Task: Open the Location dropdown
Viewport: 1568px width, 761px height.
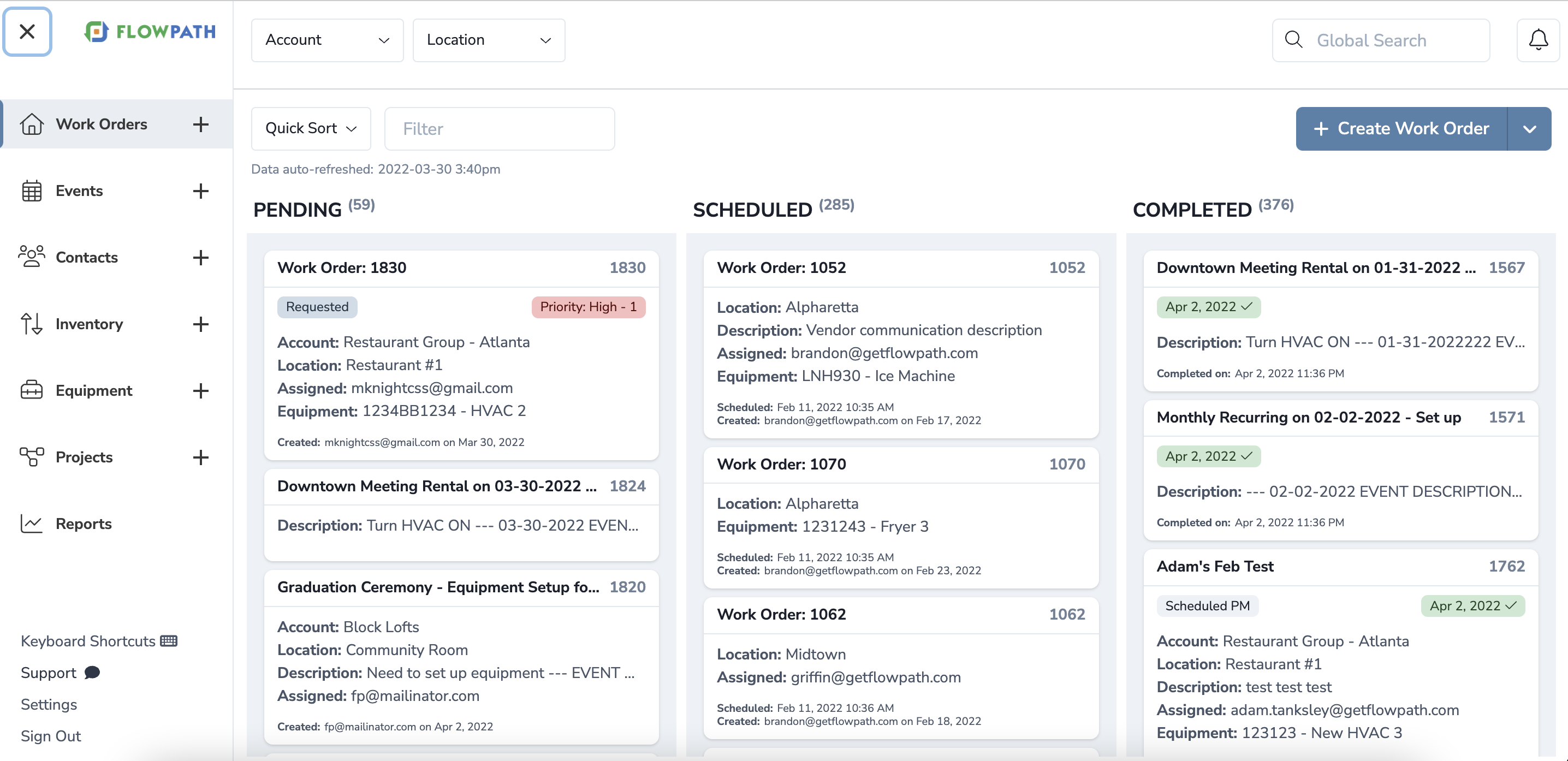Action: click(x=489, y=39)
